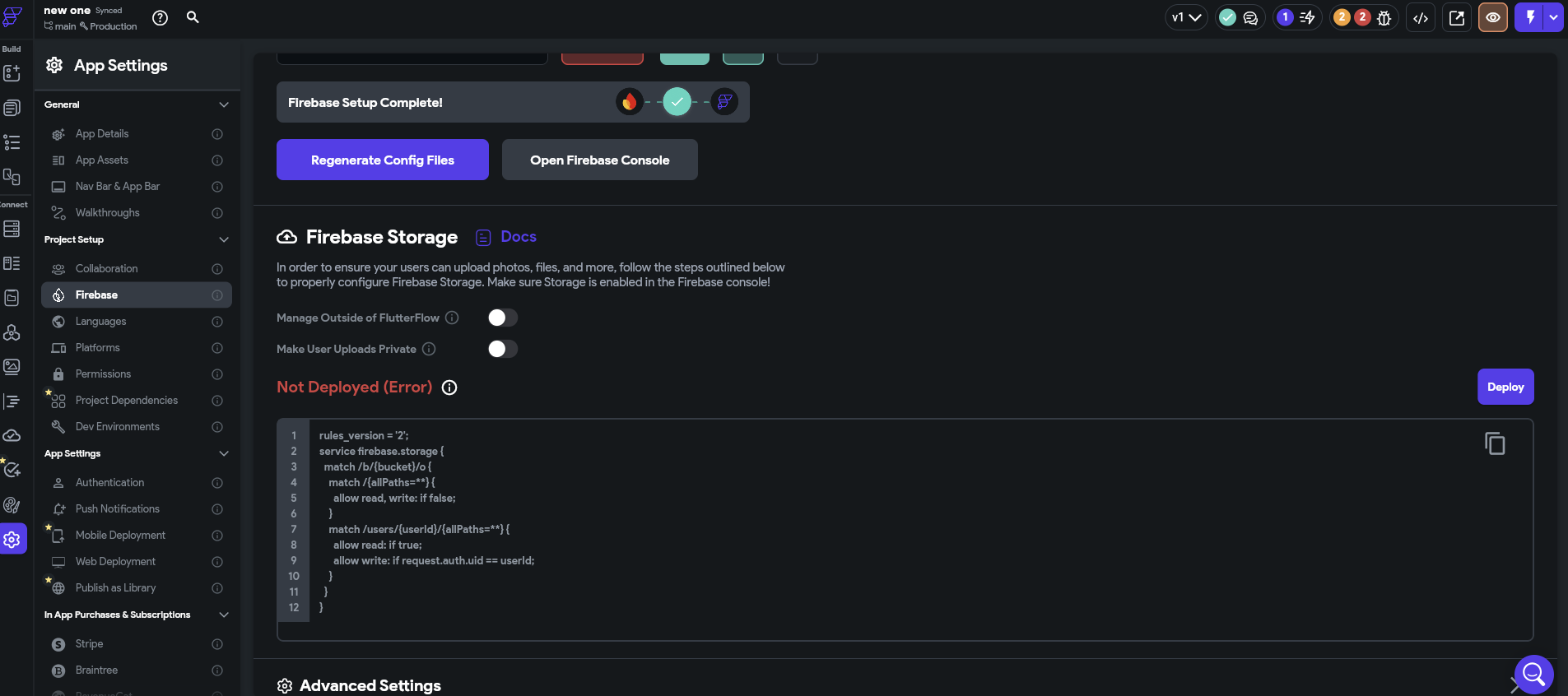Click the bug debug icon in top bar
The height and width of the screenshot is (696, 1568).
[1384, 18]
